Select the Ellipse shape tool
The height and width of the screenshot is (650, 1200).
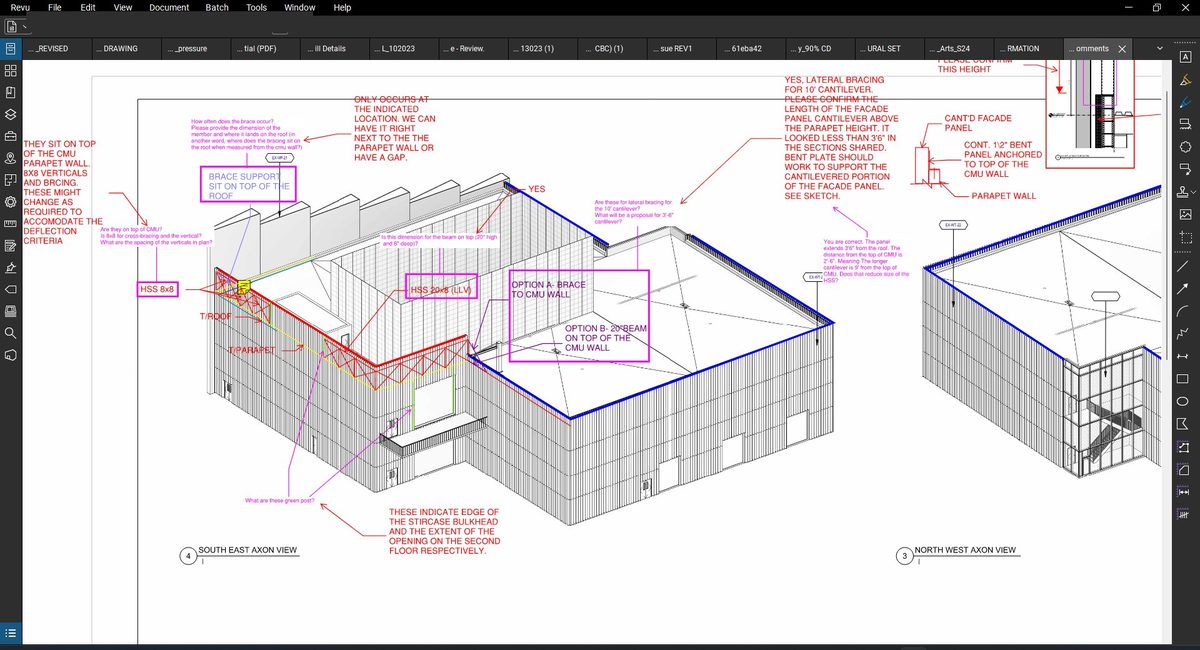pos(1186,402)
